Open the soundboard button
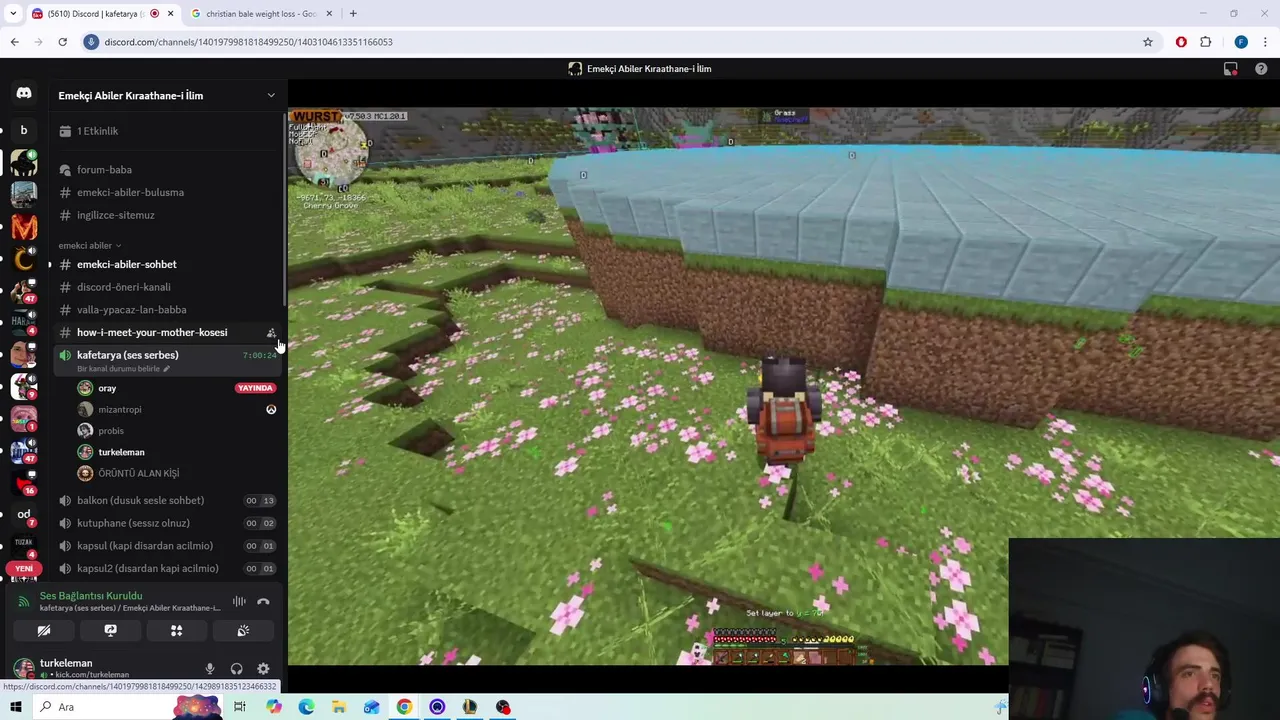The height and width of the screenshot is (720, 1280). coord(243,631)
